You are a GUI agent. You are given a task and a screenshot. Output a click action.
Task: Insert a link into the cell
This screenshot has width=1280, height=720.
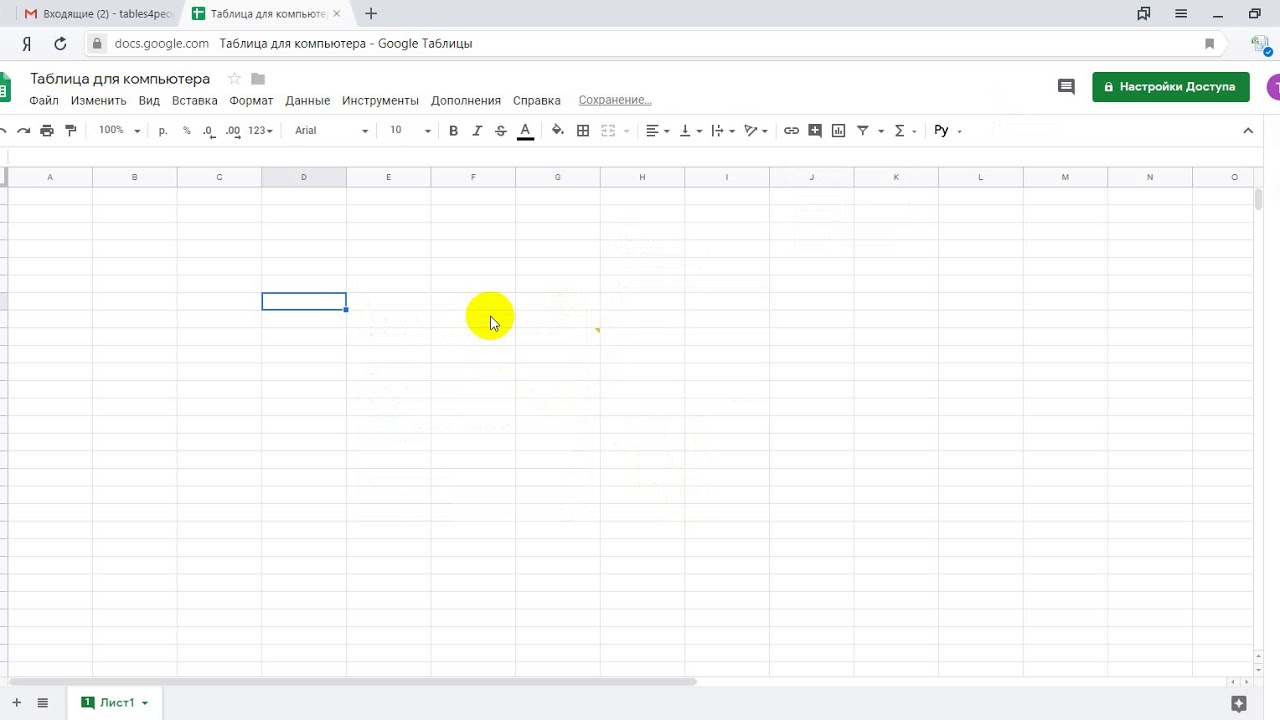click(791, 130)
